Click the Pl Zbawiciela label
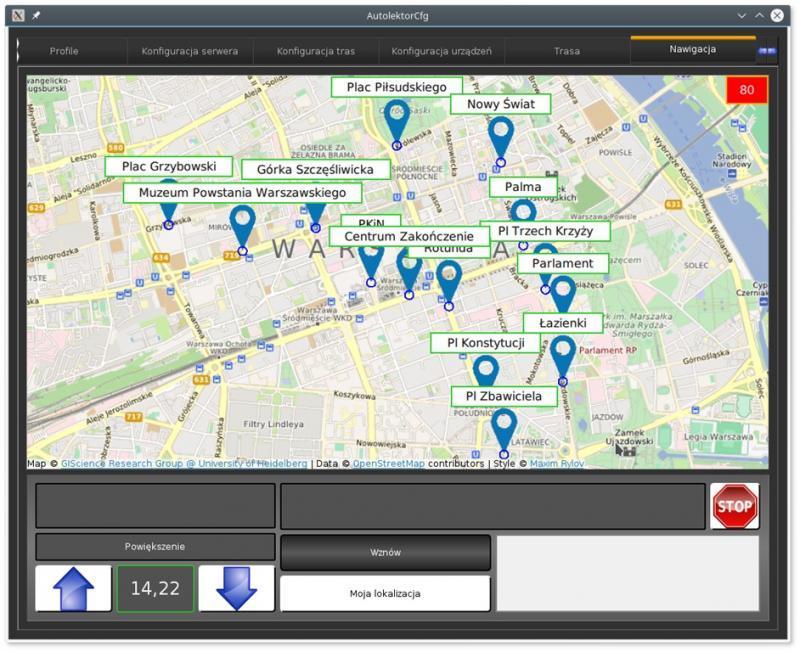Screen dimensions: 800x652 tap(504, 396)
